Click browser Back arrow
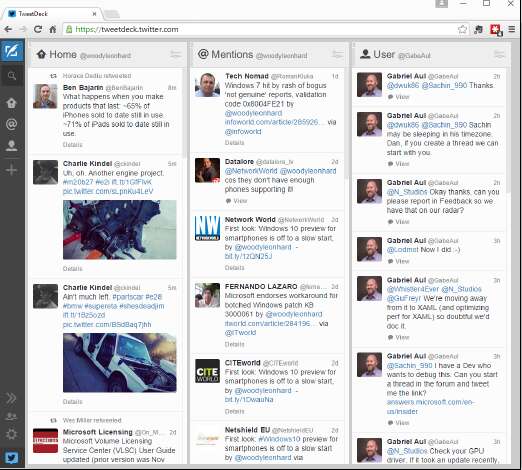Viewport: 522px width, 470px height. click(x=8, y=29)
